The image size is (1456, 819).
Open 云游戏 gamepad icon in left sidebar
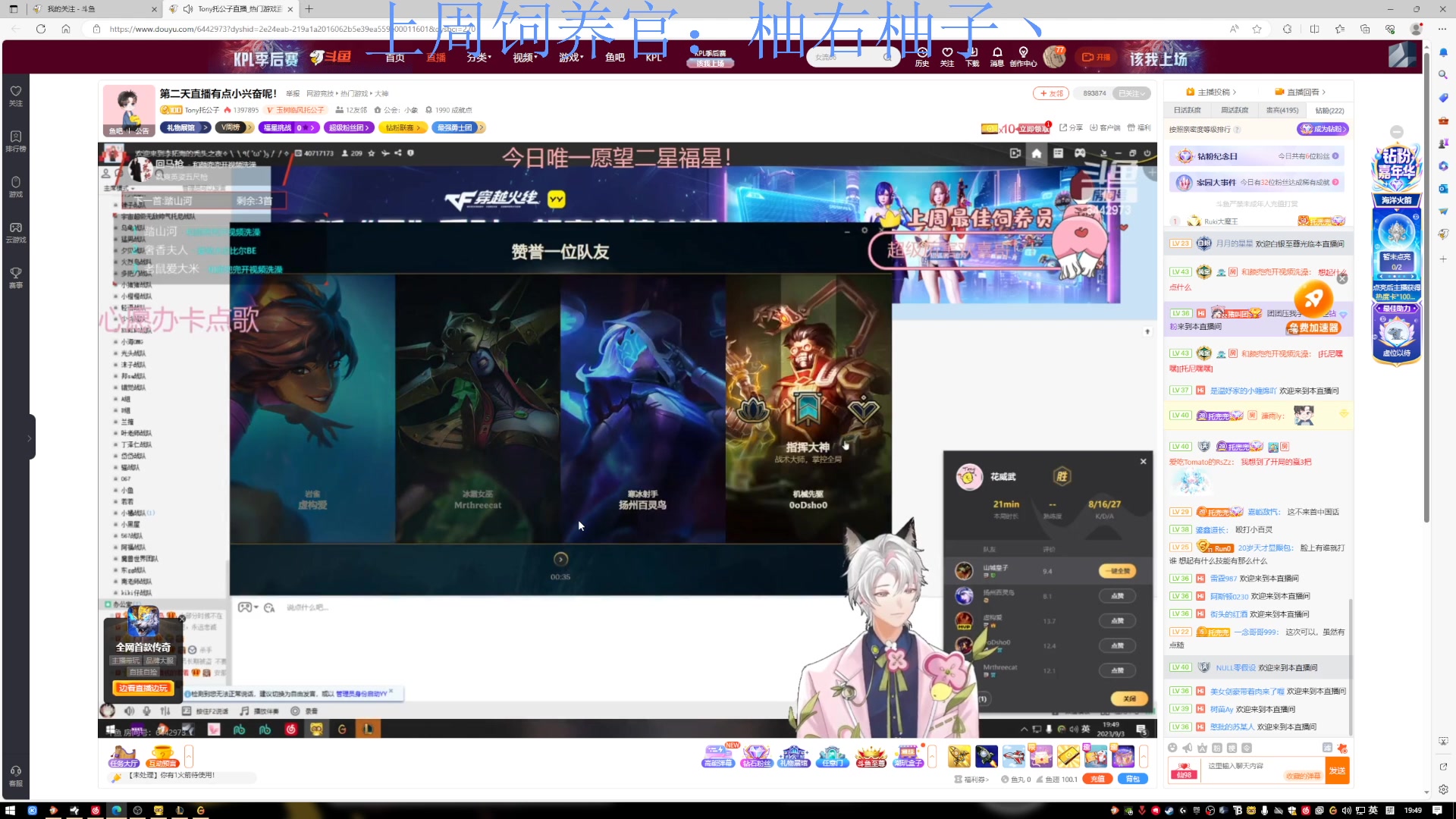pos(15,232)
